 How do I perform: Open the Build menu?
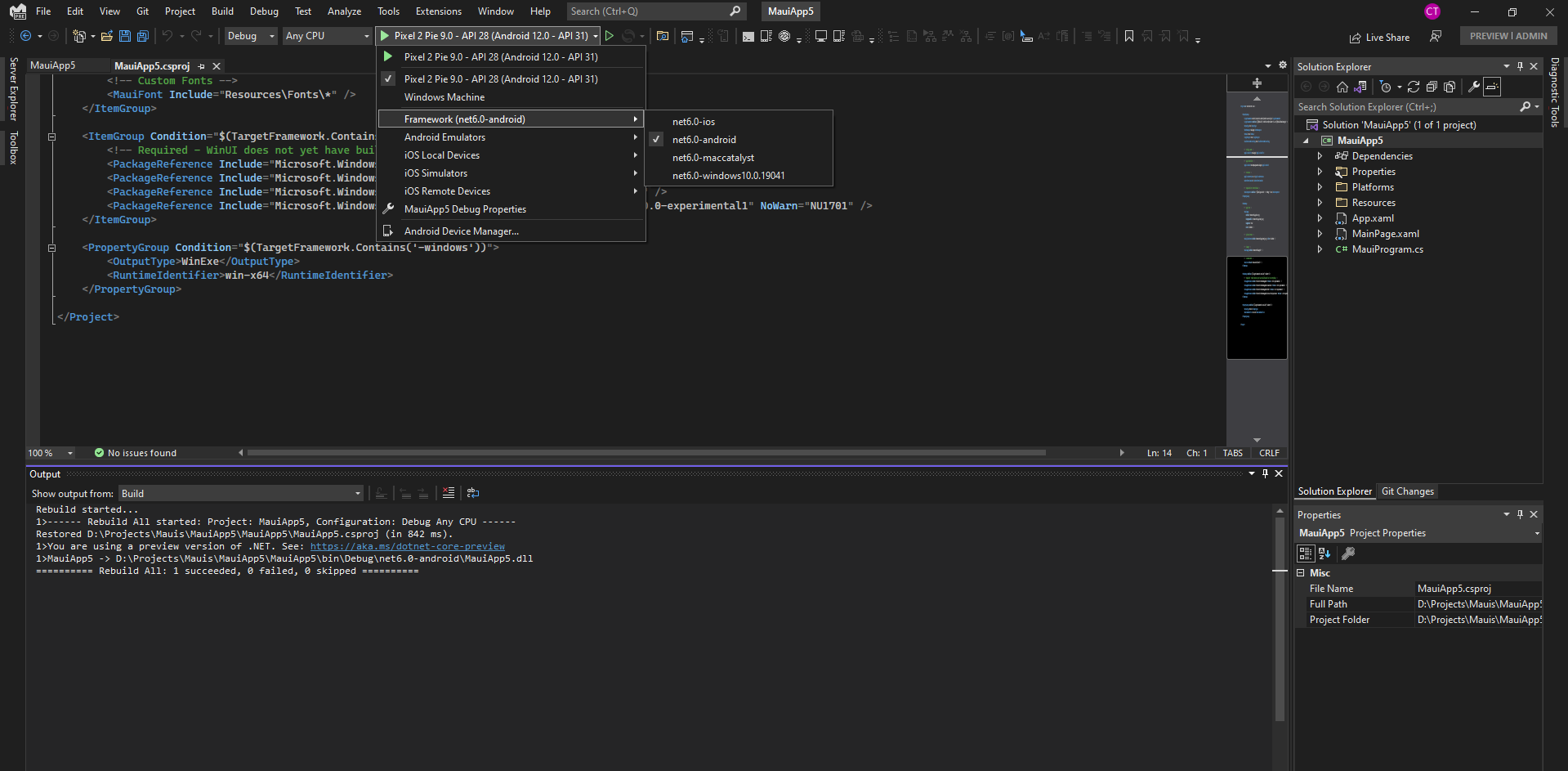[x=222, y=11]
